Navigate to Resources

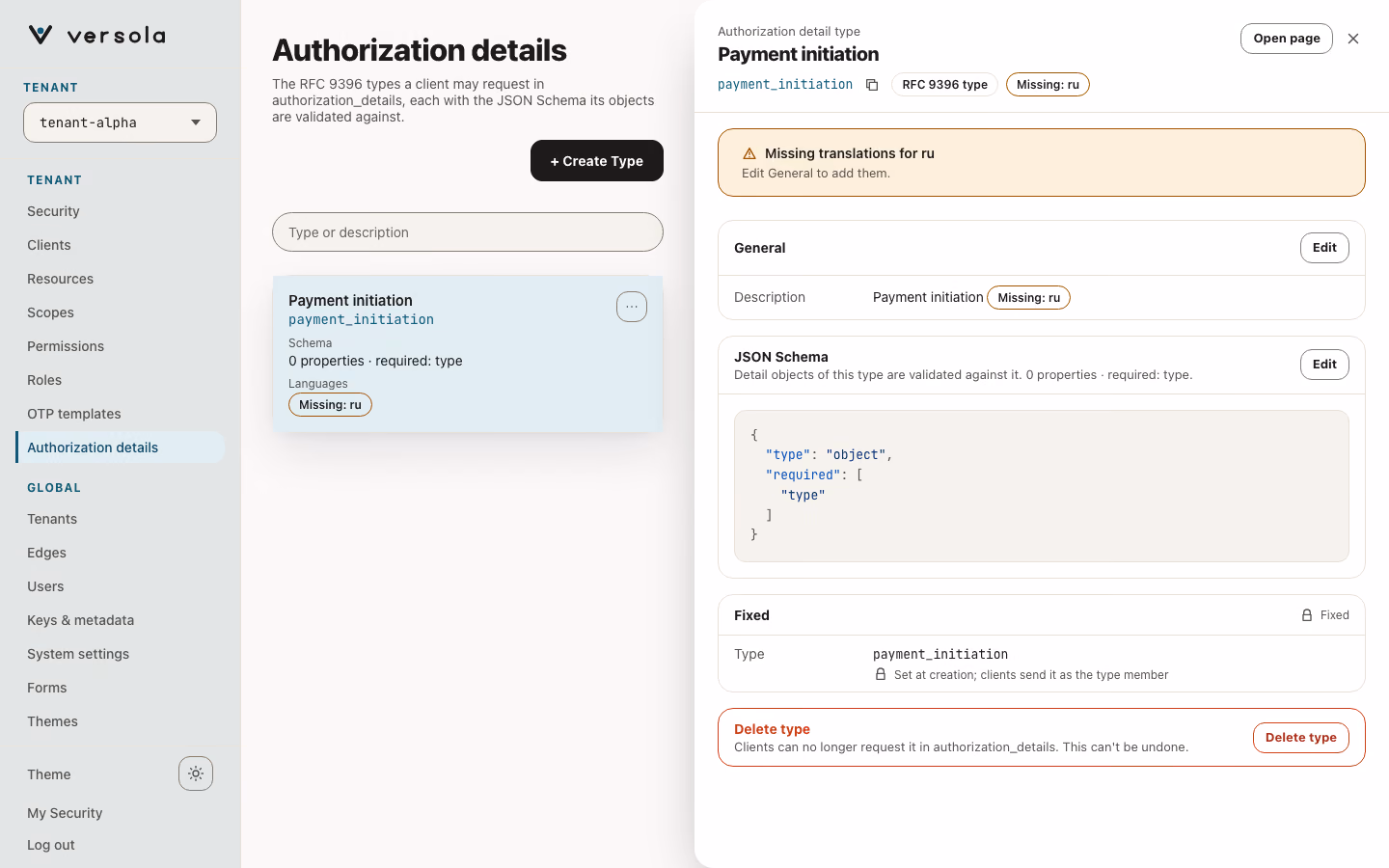click(x=121, y=279)
